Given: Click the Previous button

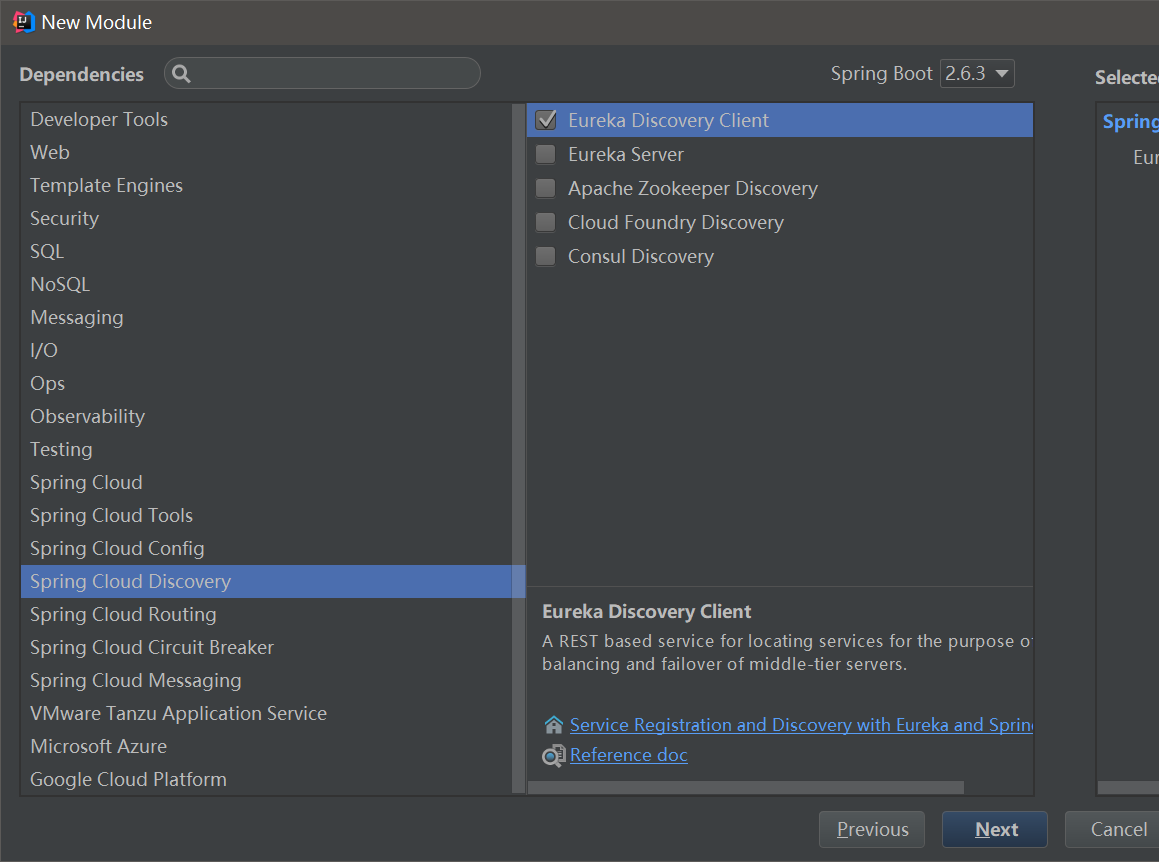Looking at the screenshot, I should point(872,829).
